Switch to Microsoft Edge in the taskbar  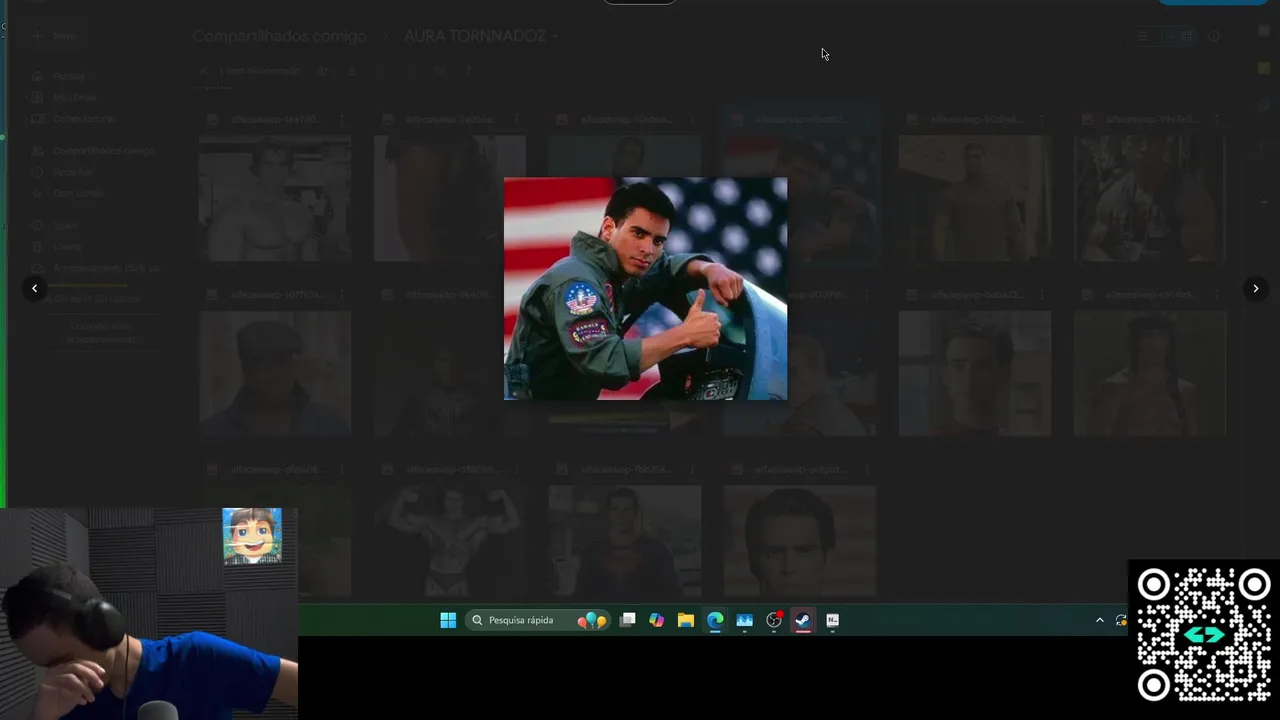715,620
